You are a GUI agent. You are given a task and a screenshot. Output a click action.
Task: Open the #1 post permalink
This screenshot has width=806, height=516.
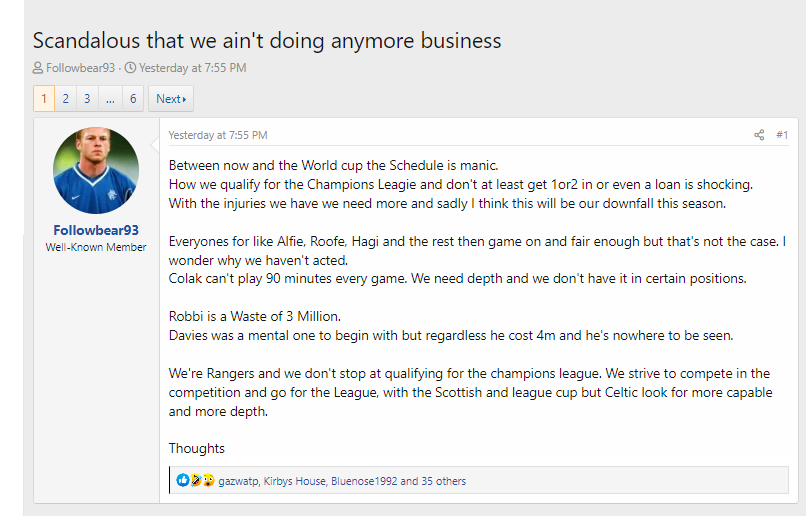pyautogui.click(x=782, y=135)
